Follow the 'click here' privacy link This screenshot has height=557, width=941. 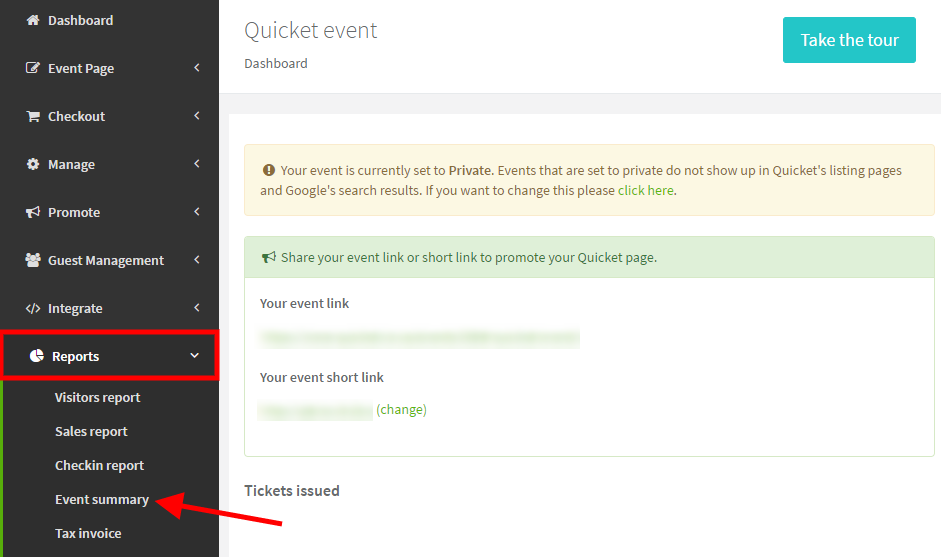[646, 190]
